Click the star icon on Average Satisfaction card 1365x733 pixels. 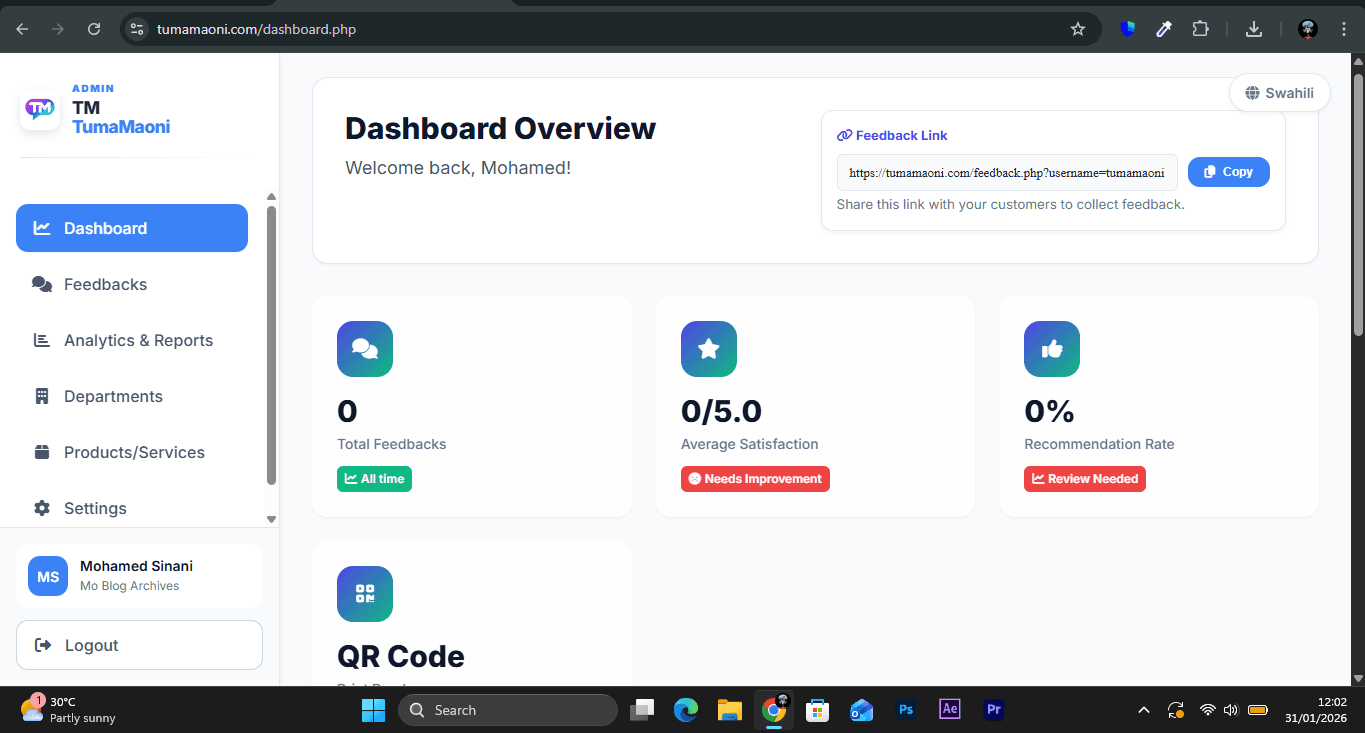(x=708, y=349)
